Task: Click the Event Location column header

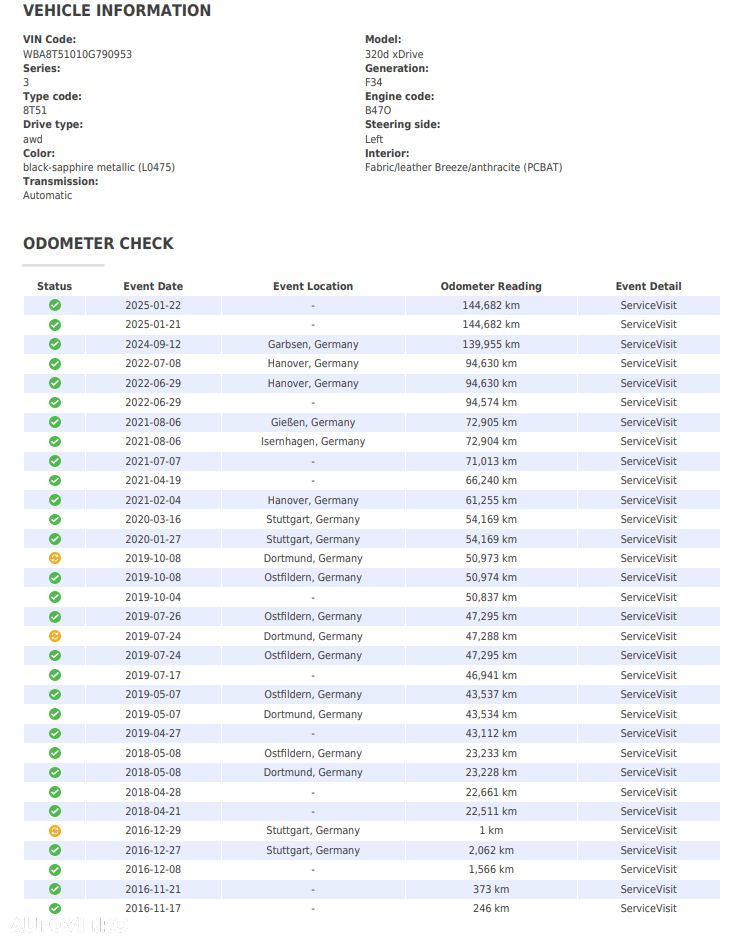Action: coord(313,287)
